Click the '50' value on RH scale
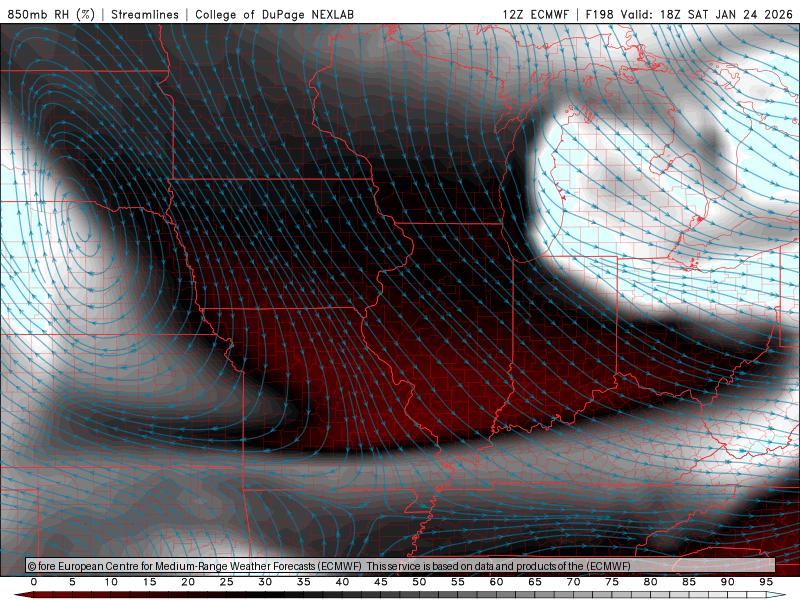This screenshot has width=800, height=600. (x=419, y=582)
